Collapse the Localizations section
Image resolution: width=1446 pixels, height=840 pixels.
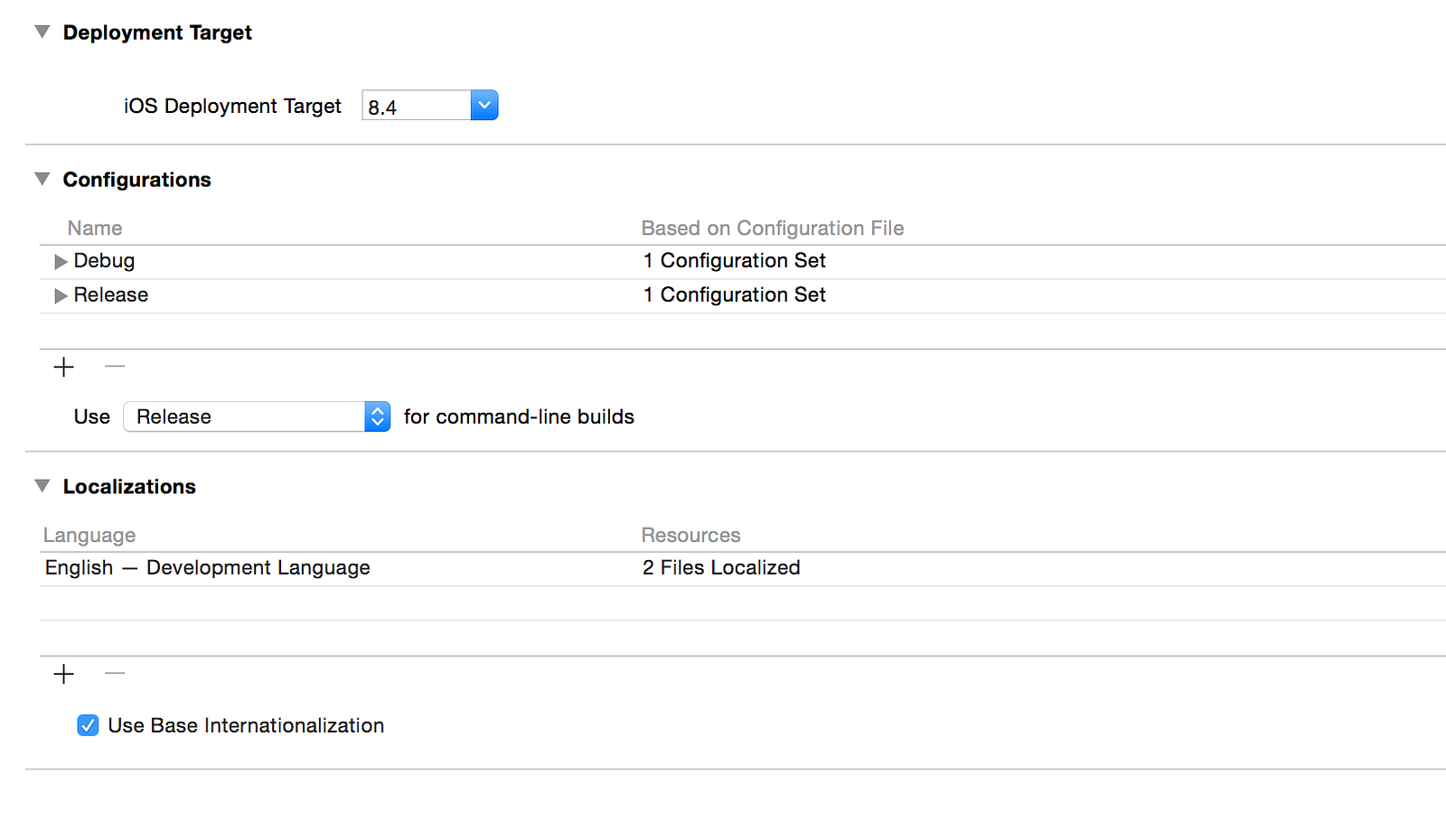coord(42,487)
